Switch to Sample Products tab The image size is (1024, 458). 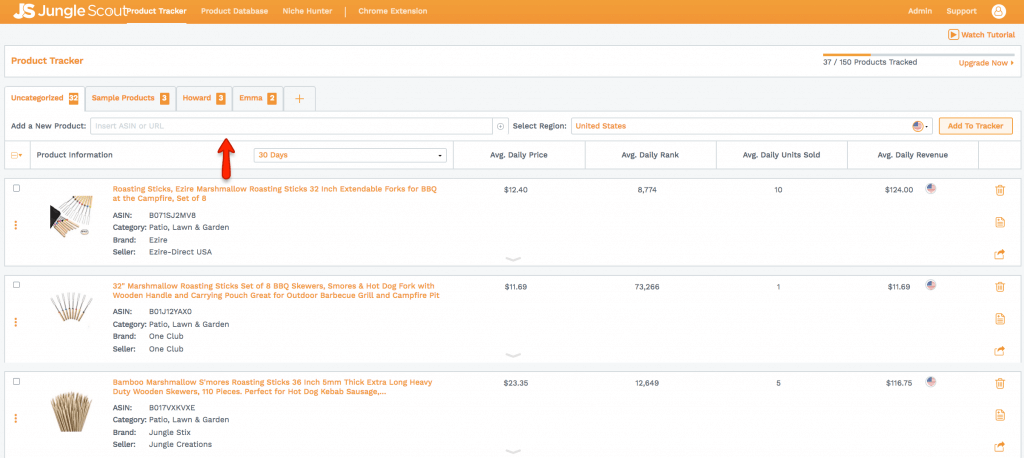click(130, 99)
